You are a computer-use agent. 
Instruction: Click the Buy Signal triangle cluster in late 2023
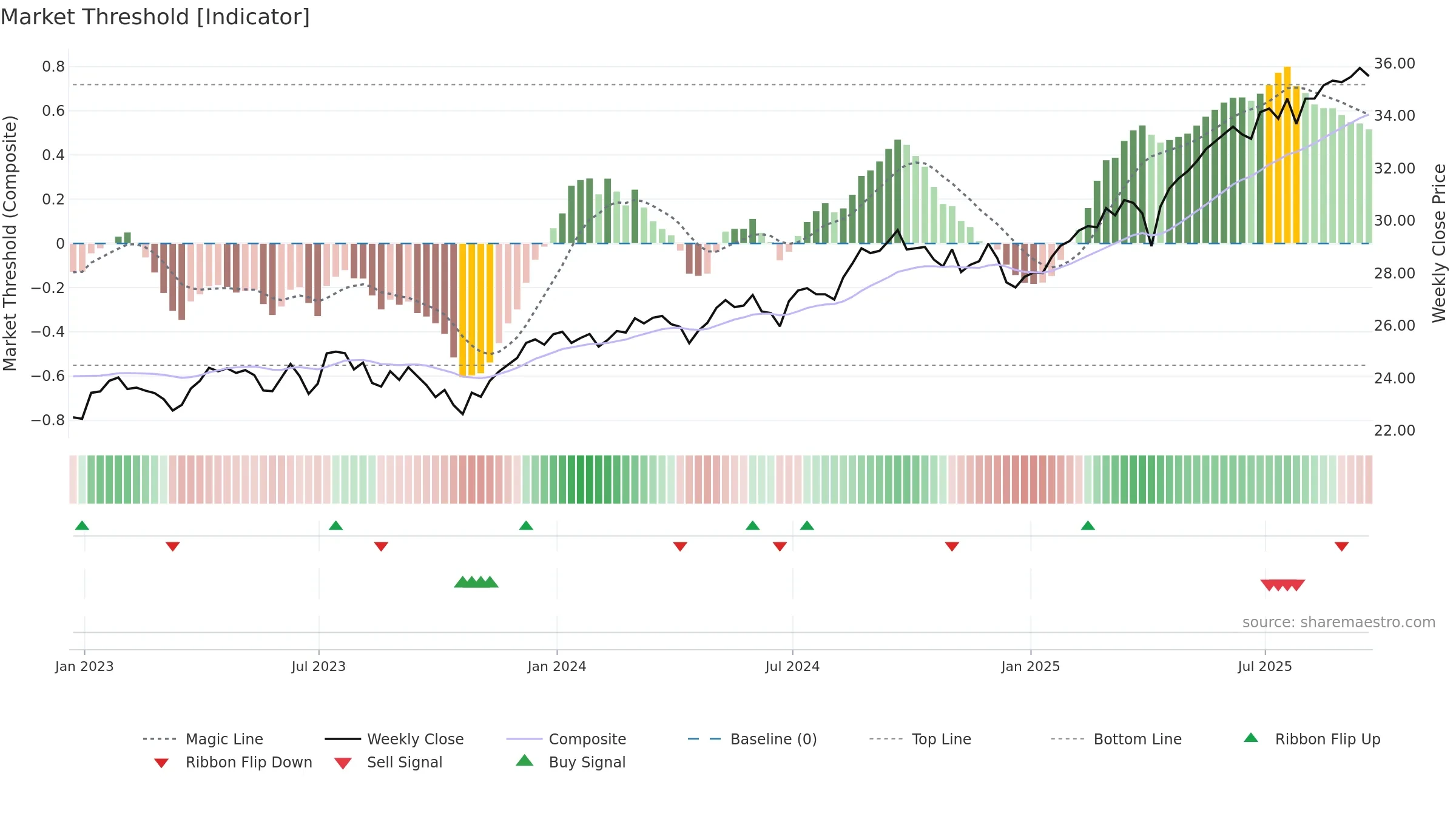coord(476,582)
